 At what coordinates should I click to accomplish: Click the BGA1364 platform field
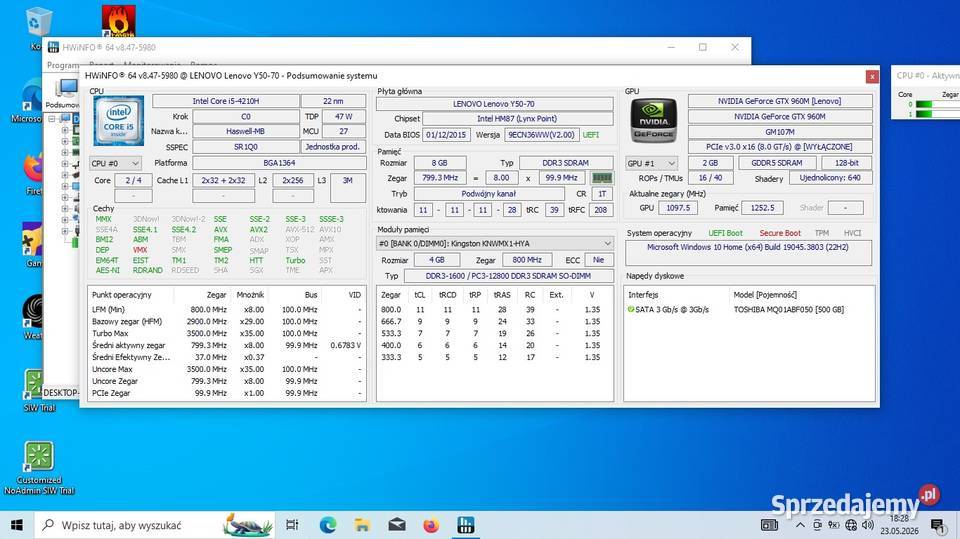(x=279, y=163)
